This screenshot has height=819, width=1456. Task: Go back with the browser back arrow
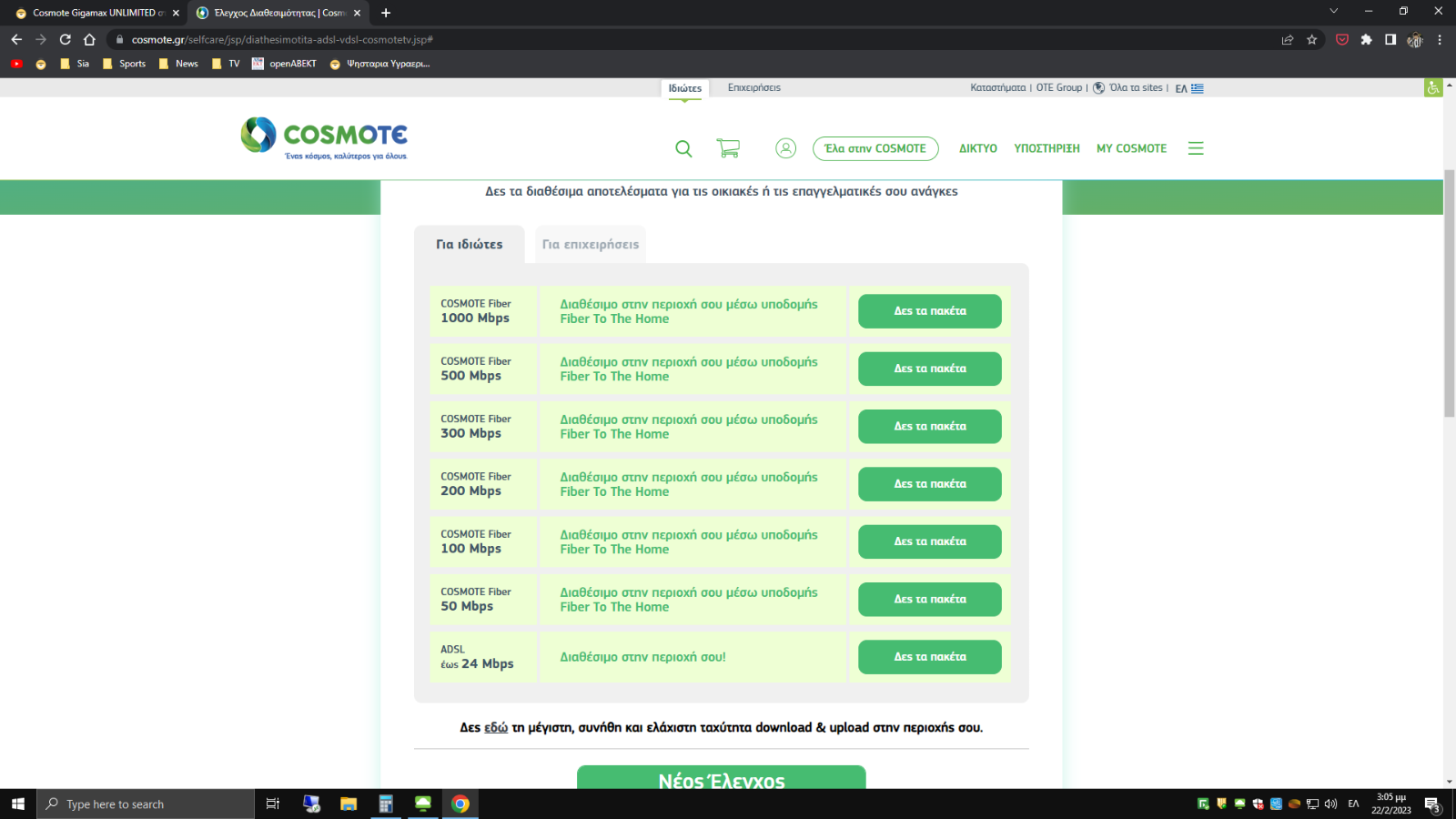(x=16, y=39)
